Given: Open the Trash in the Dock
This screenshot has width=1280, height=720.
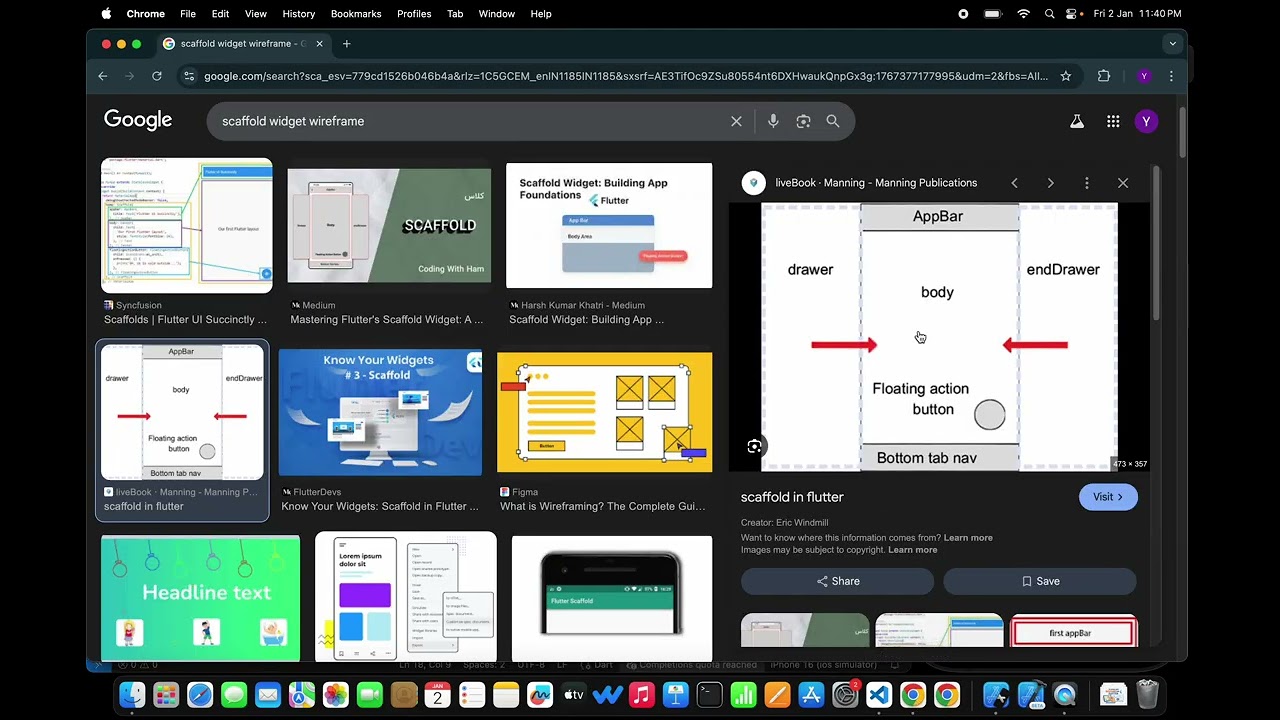Looking at the screenshot, I should click(x=1147, y=695).
